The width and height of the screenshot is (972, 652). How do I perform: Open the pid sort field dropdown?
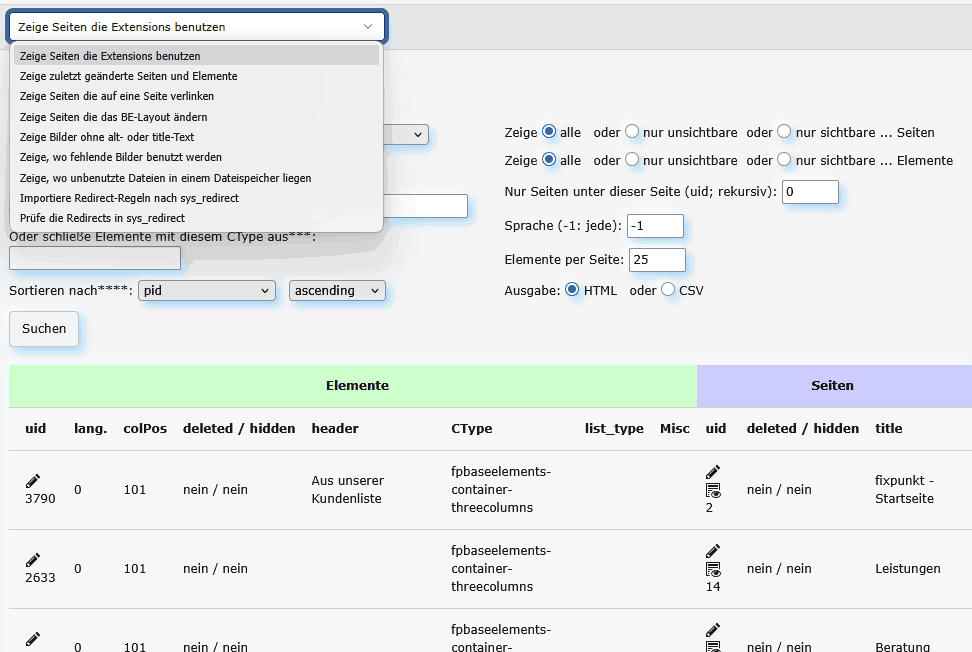[207, 291]
